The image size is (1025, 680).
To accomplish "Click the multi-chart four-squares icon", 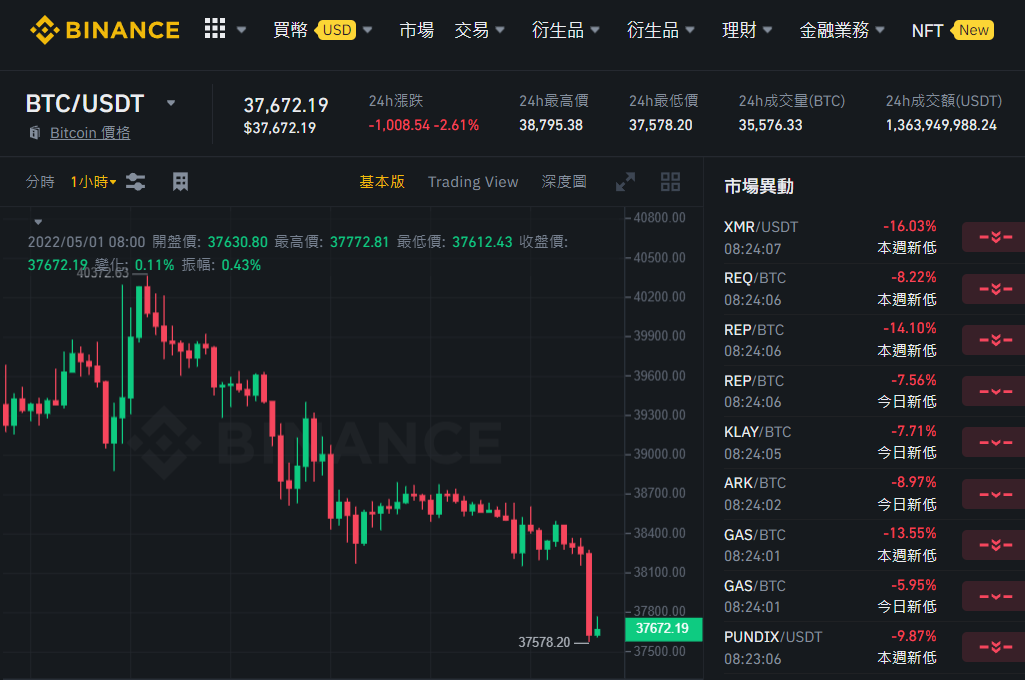I will pos(670,182).
